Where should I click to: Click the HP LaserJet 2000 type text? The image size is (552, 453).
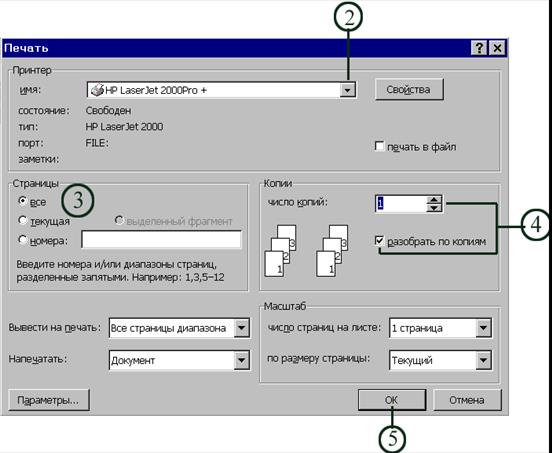tap(124, 127)
